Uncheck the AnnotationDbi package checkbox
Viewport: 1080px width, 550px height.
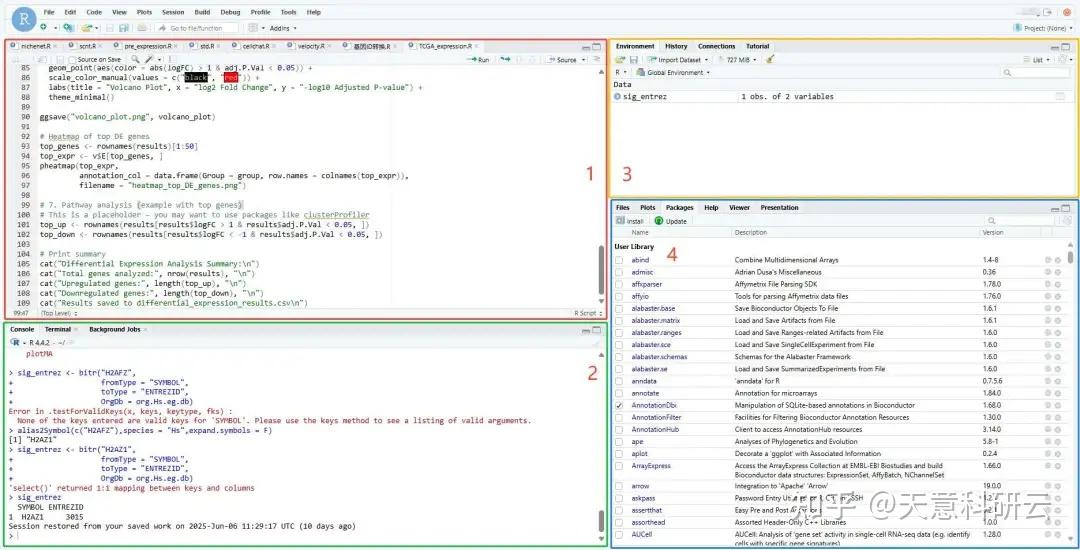click(619, 405)
